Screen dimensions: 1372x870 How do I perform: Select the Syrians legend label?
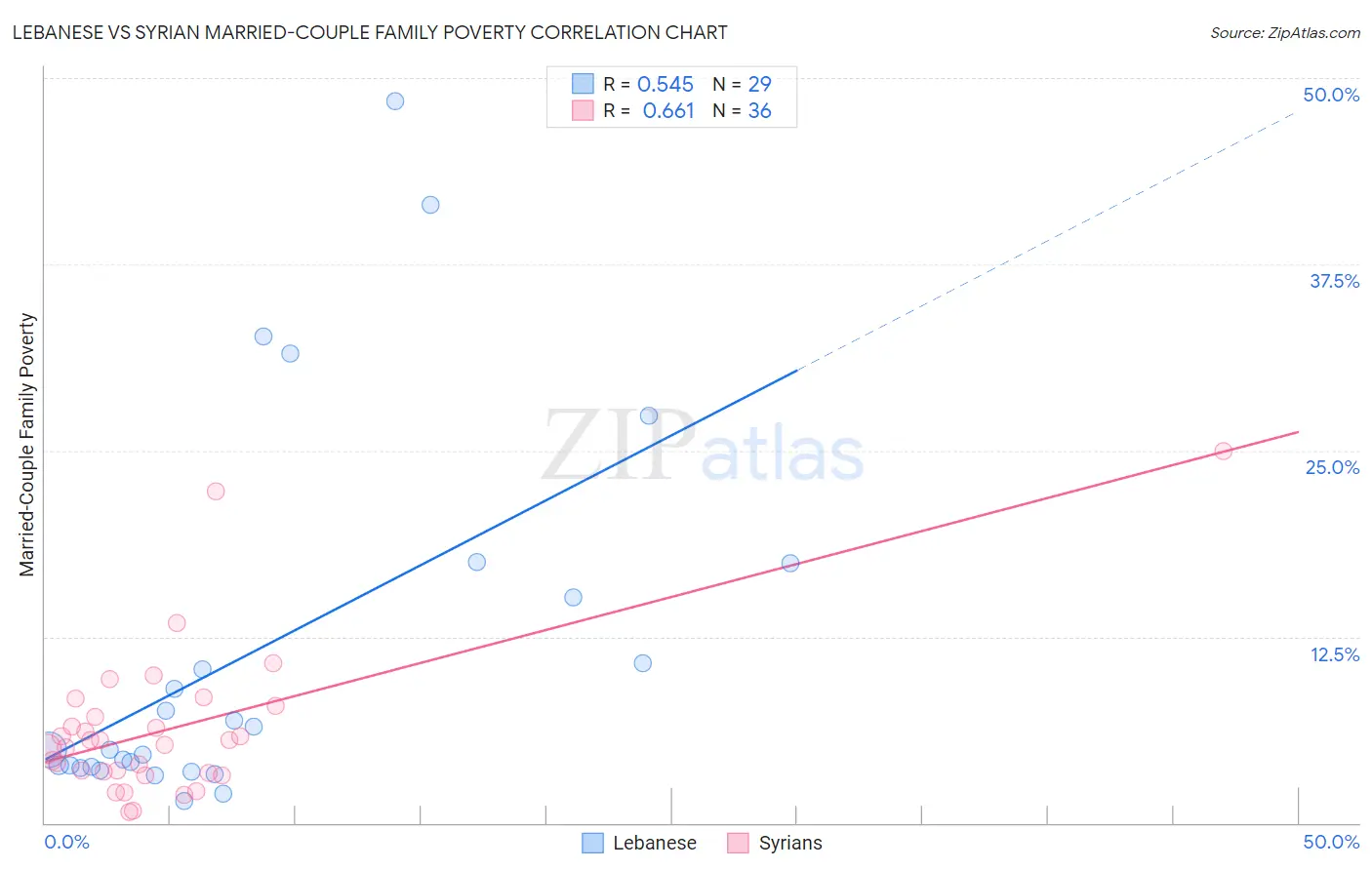tap(790, 843)
